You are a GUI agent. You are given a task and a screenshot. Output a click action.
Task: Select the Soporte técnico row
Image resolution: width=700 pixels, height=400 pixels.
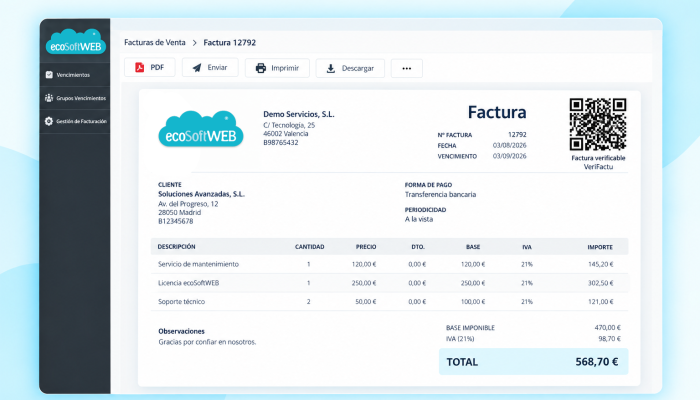point(389,302)
